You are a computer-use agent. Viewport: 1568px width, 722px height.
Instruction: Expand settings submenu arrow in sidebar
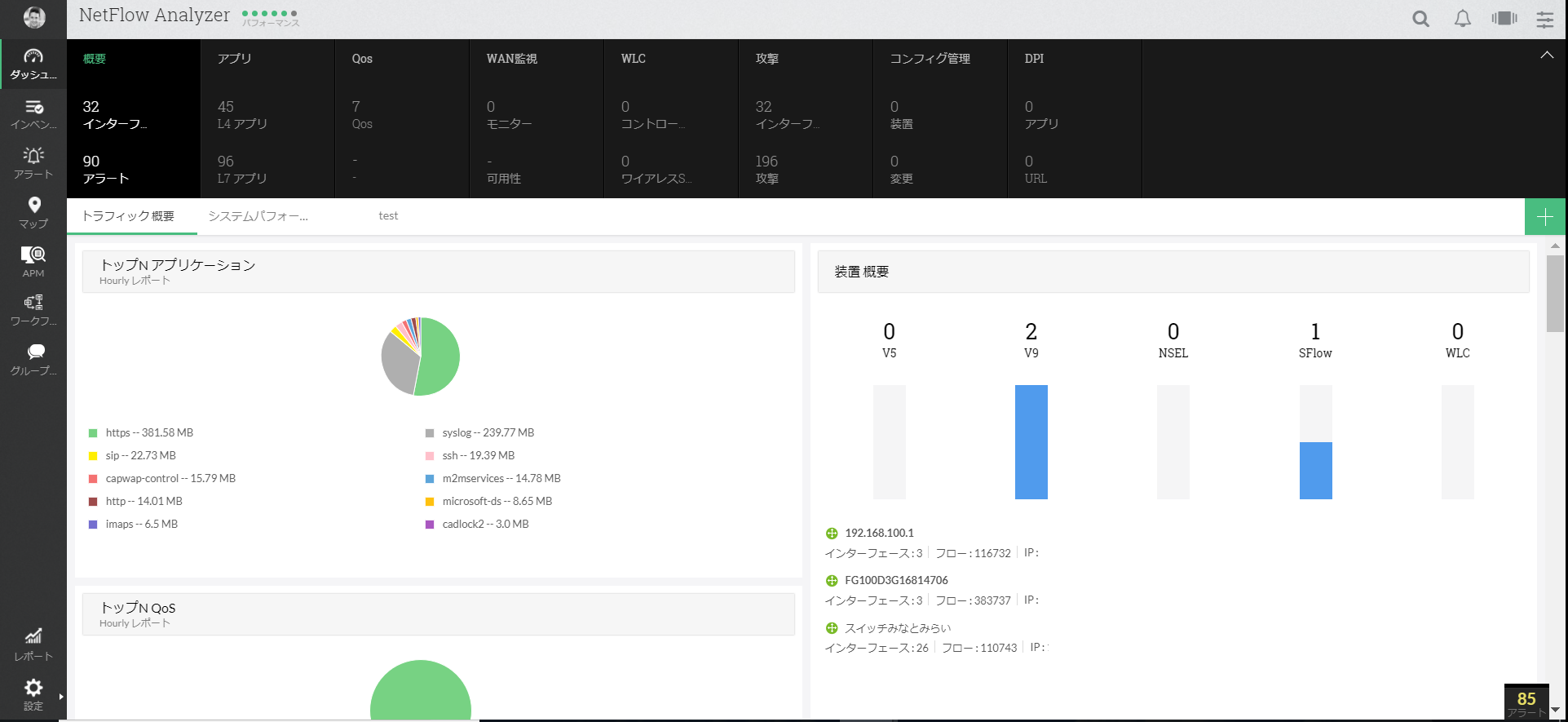click(61, 697)
